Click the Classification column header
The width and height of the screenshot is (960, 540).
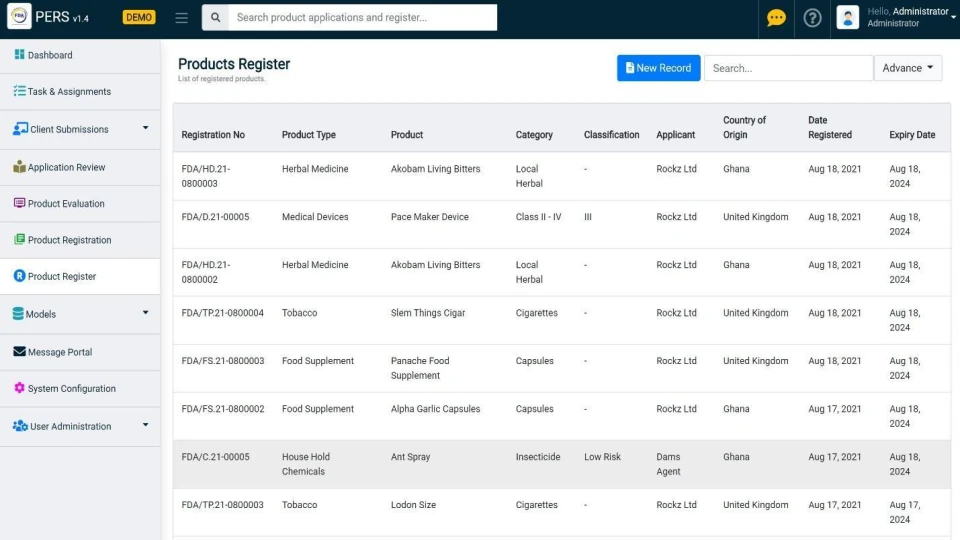click(611, 135)
